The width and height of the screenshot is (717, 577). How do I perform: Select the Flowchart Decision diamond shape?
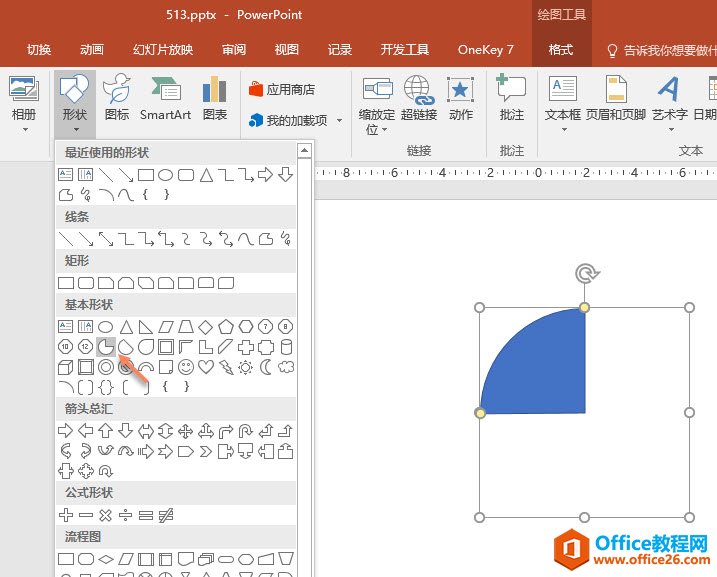[x=106, y=559]
